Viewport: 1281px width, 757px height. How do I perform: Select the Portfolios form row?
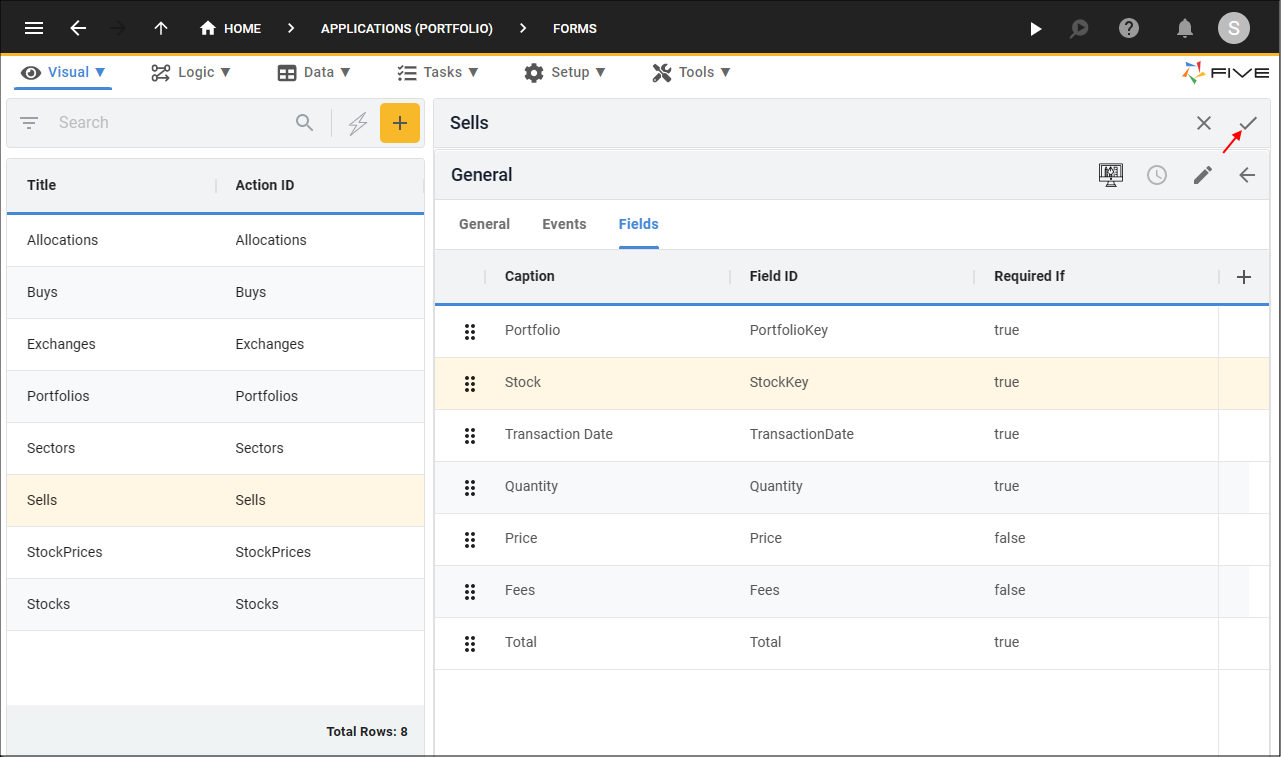pos(215,396)
